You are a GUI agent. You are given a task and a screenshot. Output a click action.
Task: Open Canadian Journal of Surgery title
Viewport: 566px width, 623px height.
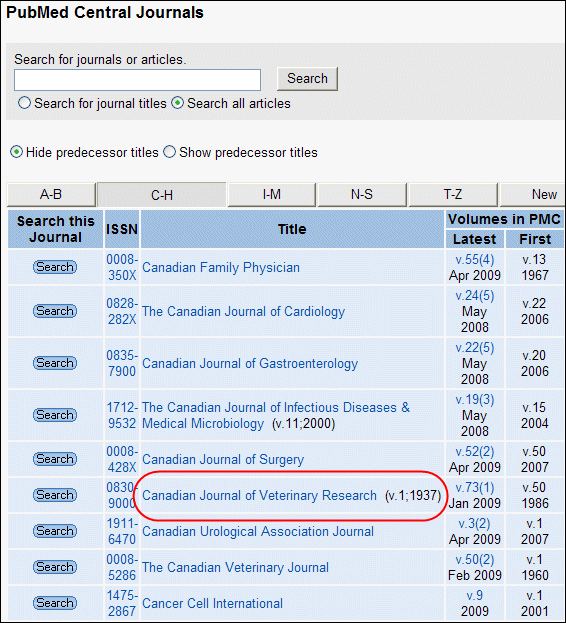[x=223, y=460]
